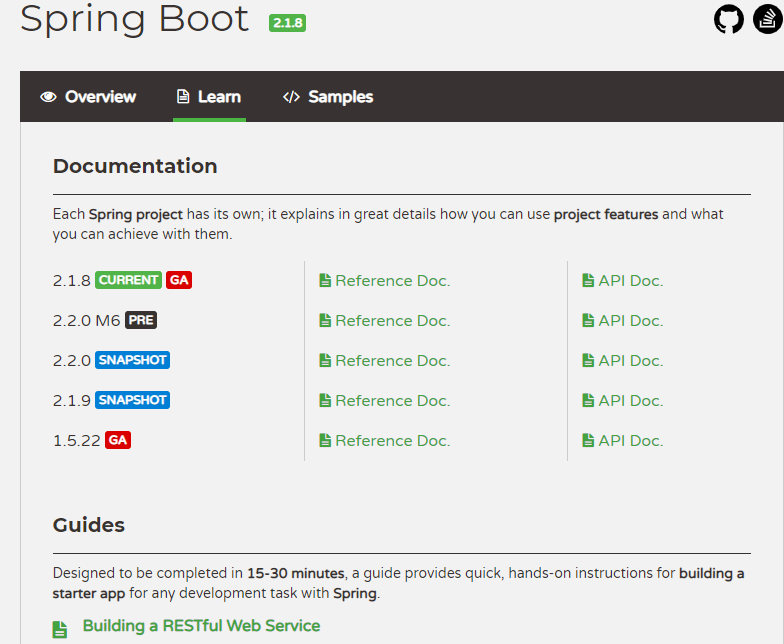Click the Documentation heading

(x=135, y=166)
